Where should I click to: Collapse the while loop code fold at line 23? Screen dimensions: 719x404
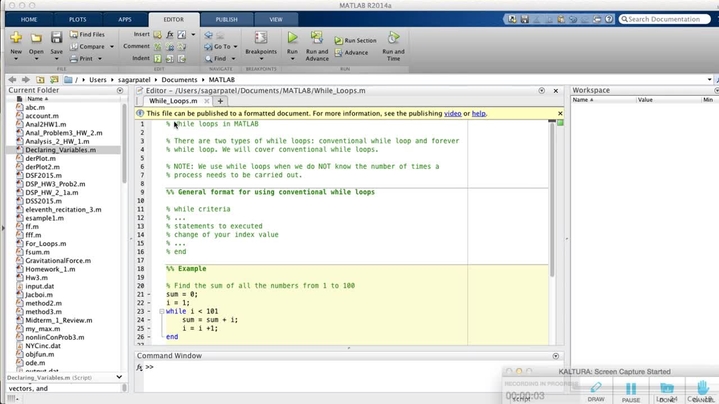pos(161,311)
